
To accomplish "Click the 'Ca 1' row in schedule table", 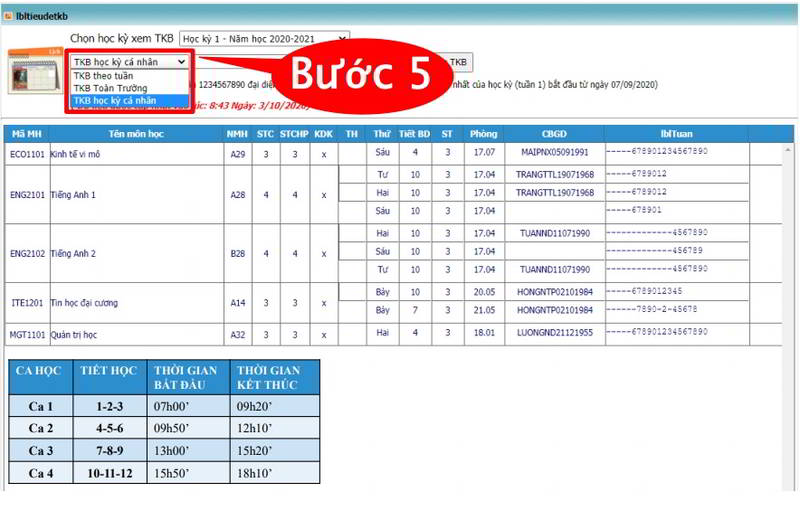I will pos(41,407).
